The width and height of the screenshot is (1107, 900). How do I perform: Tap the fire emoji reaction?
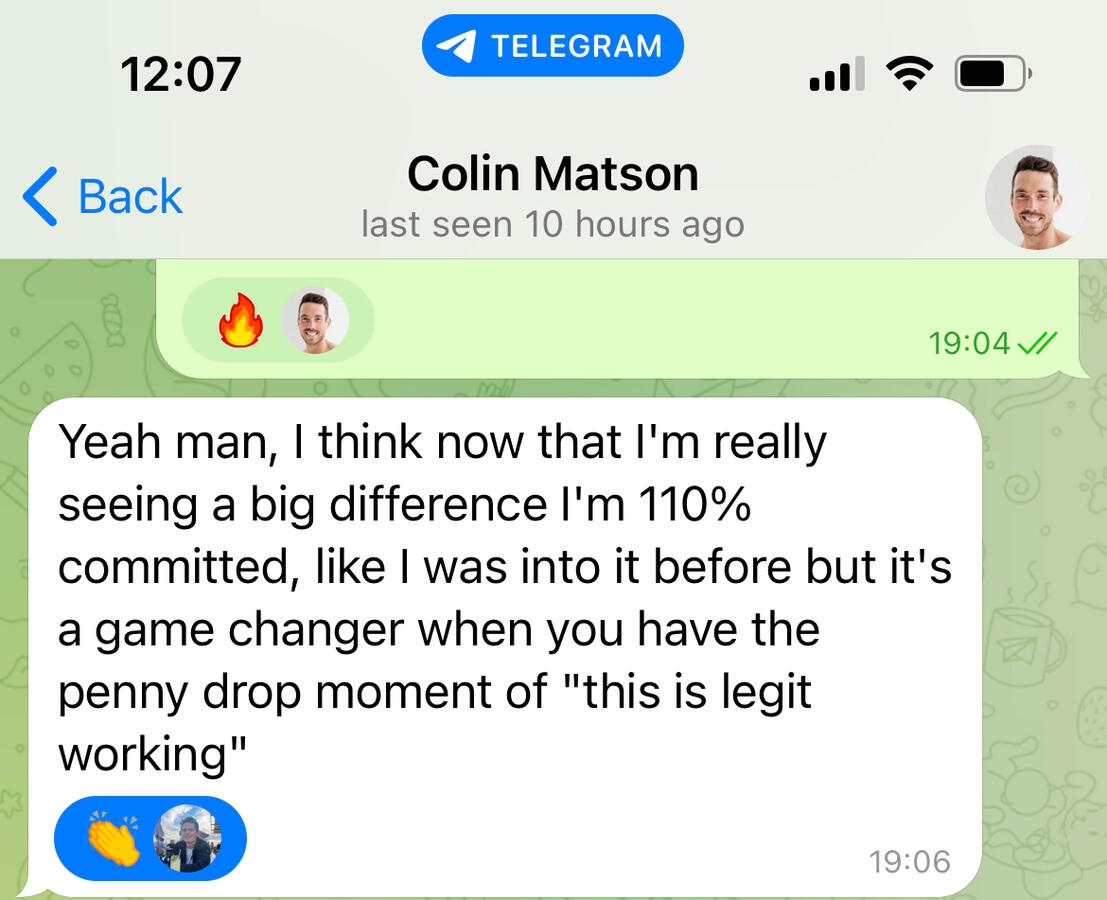point(241,320)
